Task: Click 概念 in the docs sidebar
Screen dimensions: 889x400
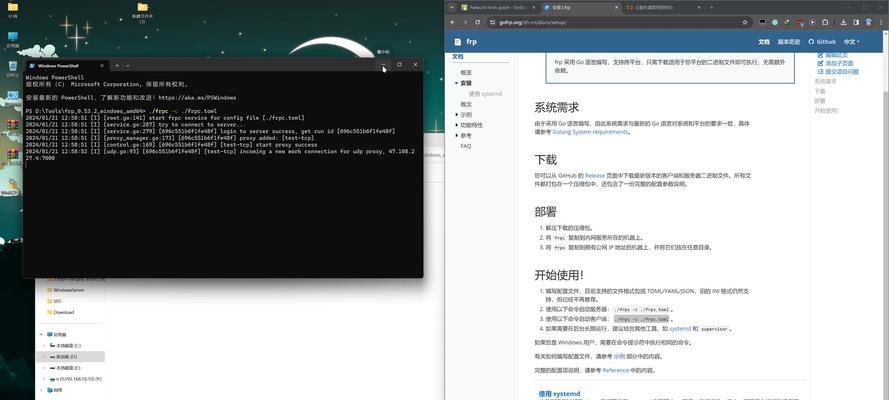Action: 466,104
